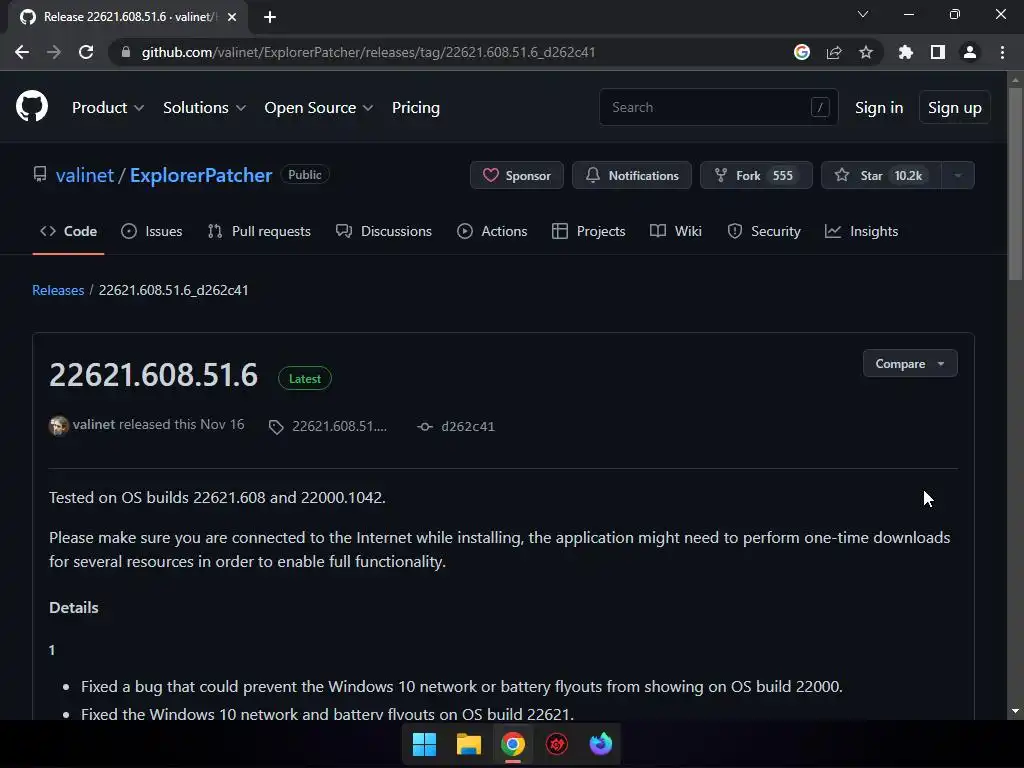Open the Windows Start button

click(x=424, y=744)
